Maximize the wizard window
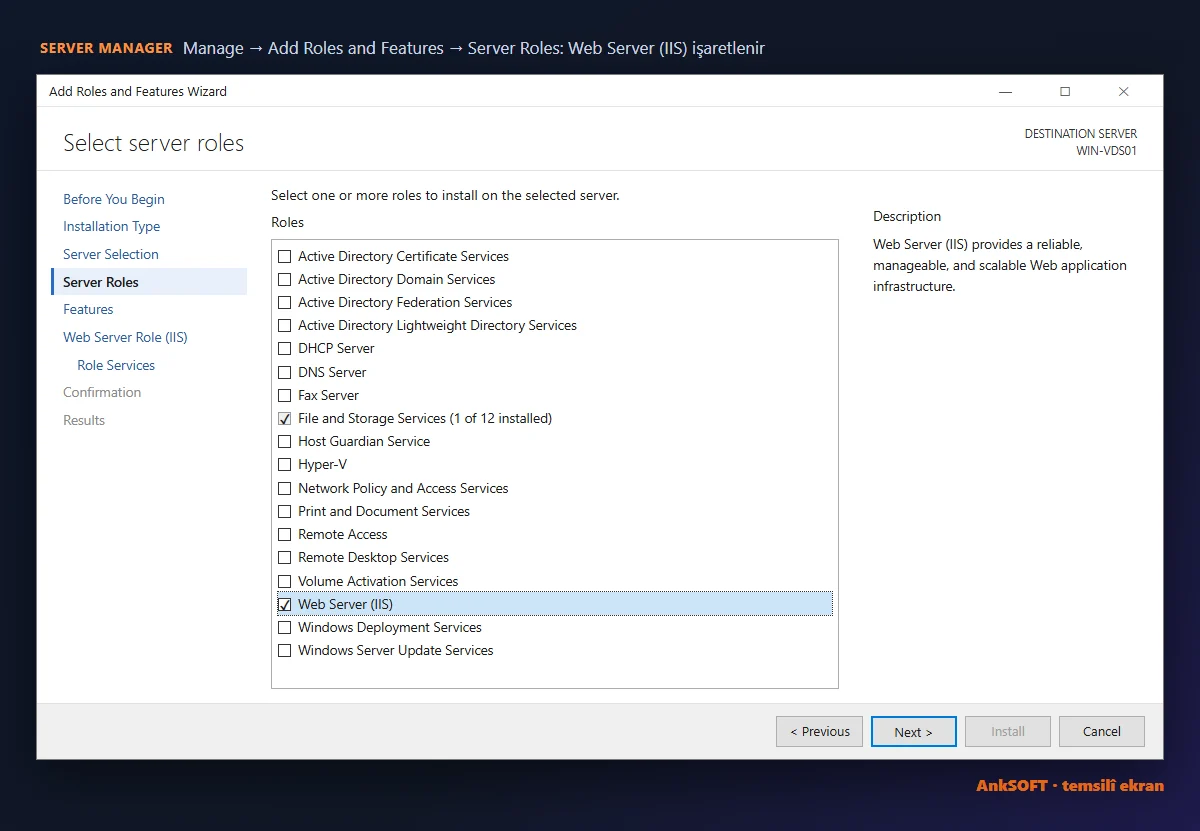Screen dimensions: 1200x831 pos(1065,92)
